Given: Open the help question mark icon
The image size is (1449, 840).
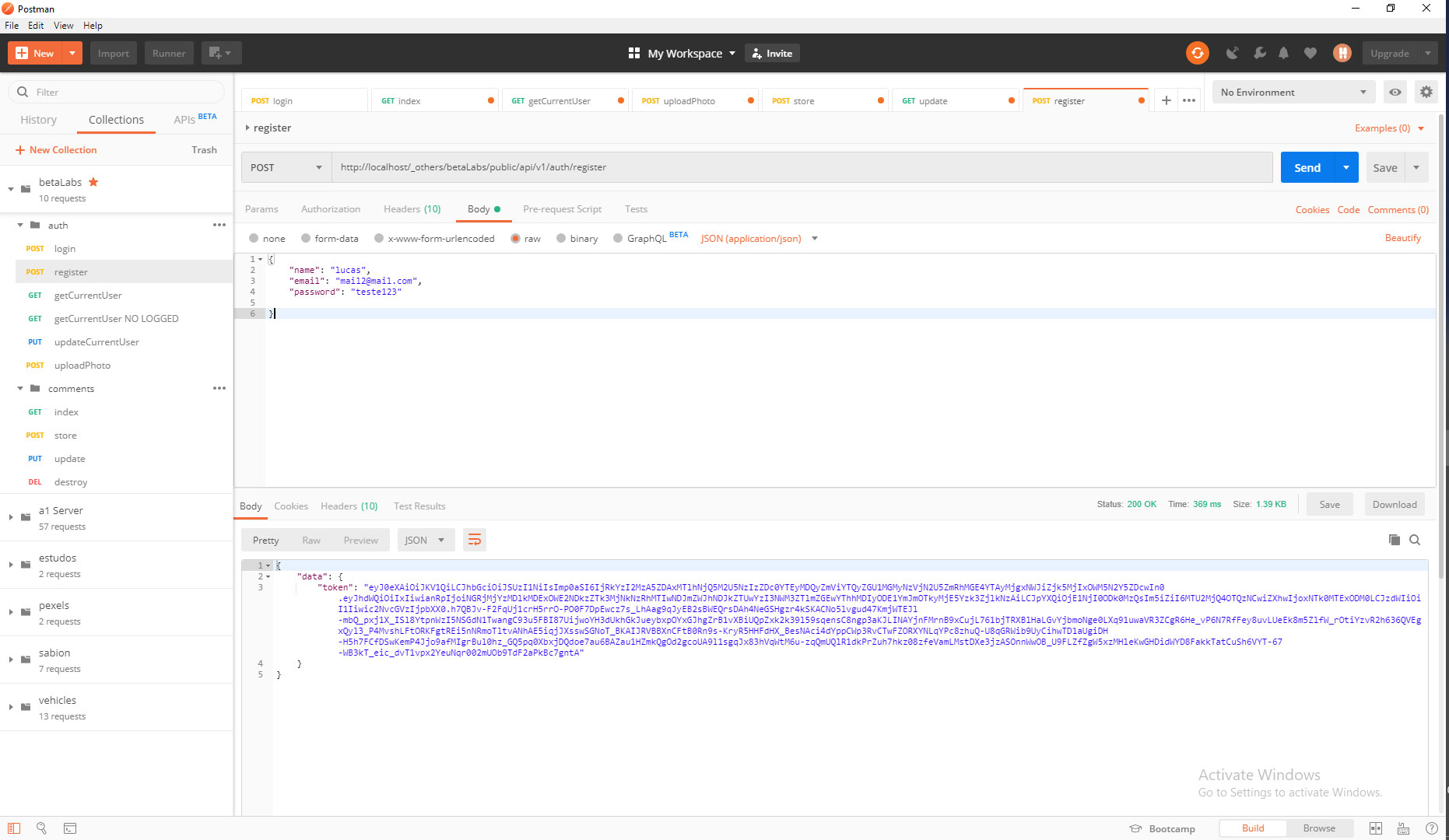Looking at the screenshot, I should (x=1431, y=828).
